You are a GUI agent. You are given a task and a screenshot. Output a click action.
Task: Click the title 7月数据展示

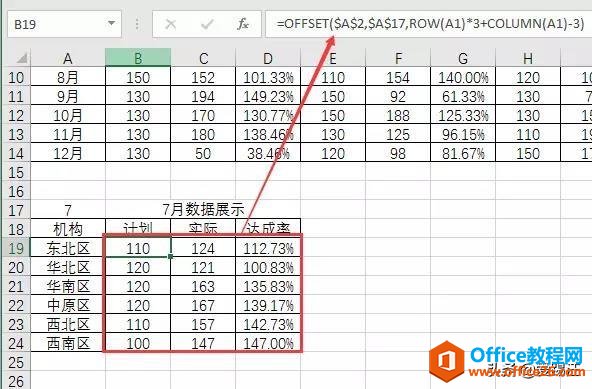203,209
